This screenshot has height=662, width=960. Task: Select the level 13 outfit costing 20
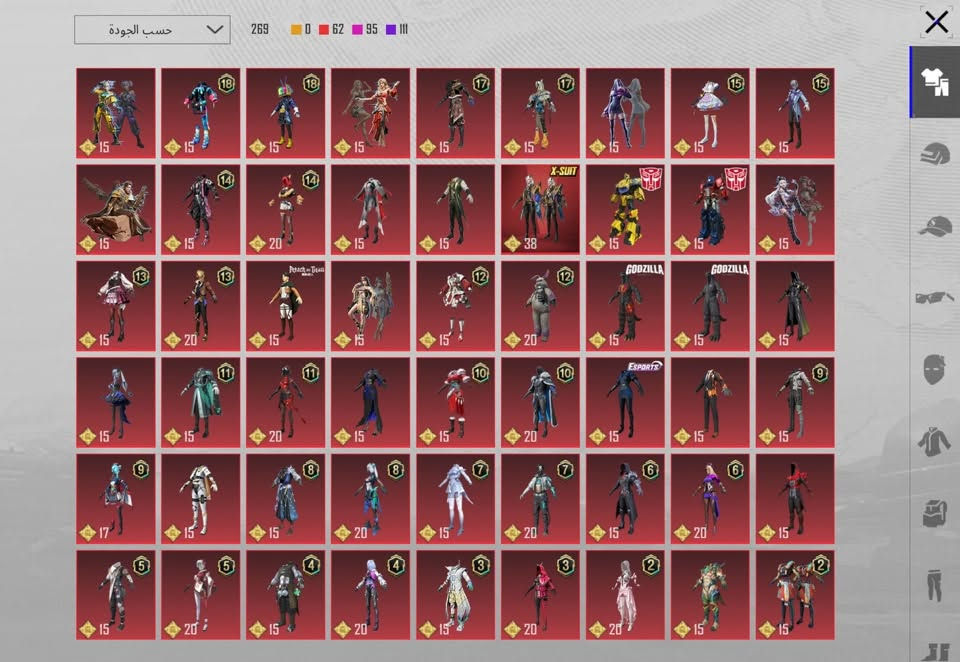[201, 306]
